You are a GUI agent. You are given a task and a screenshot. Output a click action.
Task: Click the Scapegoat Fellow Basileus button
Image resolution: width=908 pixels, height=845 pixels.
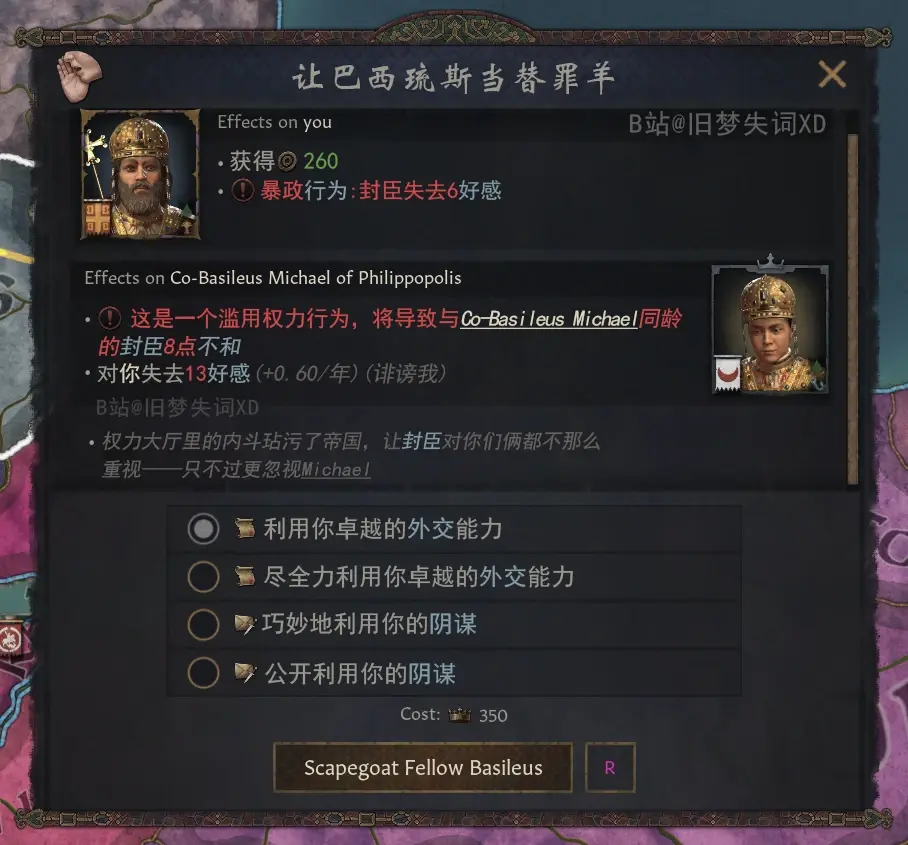423,767
